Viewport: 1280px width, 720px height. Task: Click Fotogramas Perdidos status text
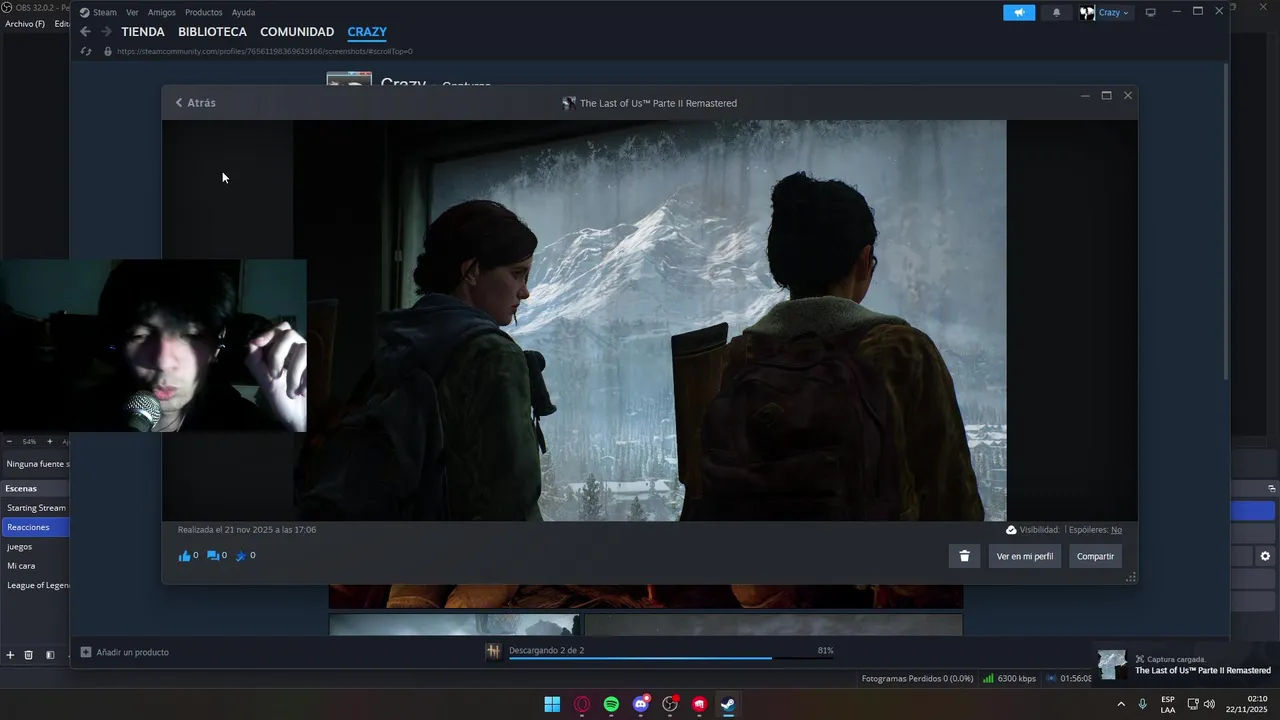(917, 678)
